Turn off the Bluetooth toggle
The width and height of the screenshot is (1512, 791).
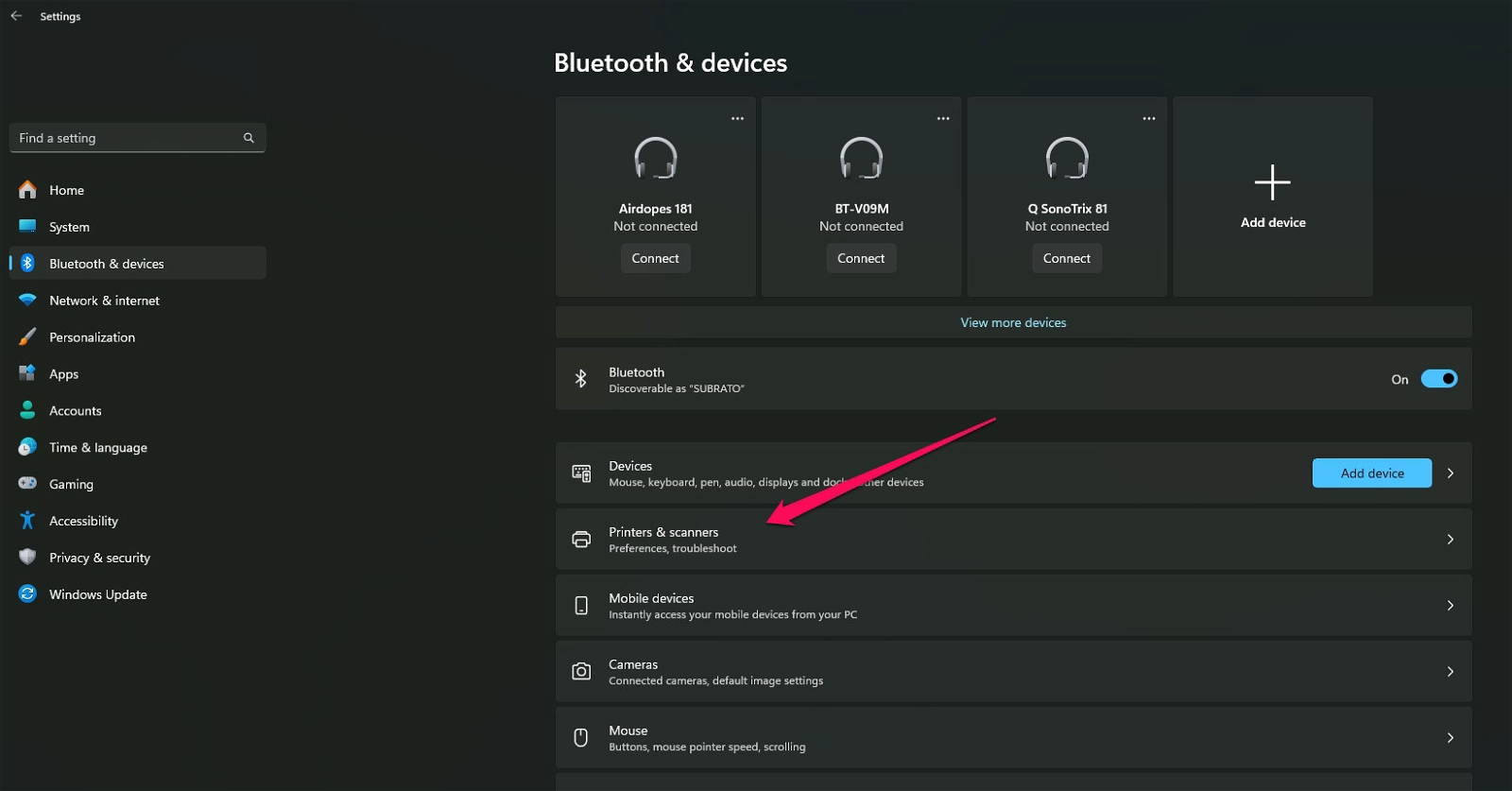[1438, 379]
